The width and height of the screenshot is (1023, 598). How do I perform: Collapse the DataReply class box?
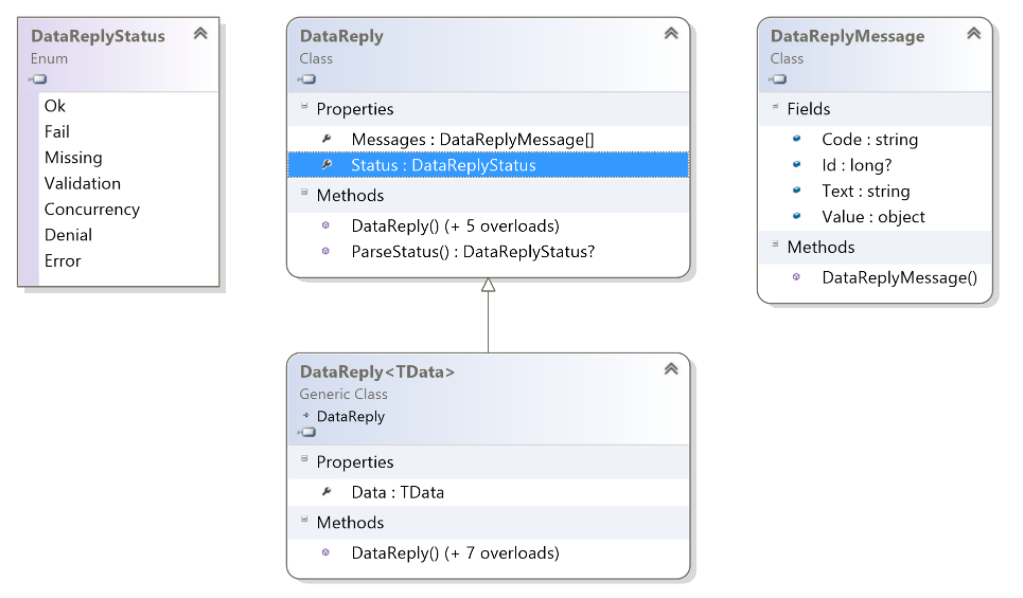(671, 33)
